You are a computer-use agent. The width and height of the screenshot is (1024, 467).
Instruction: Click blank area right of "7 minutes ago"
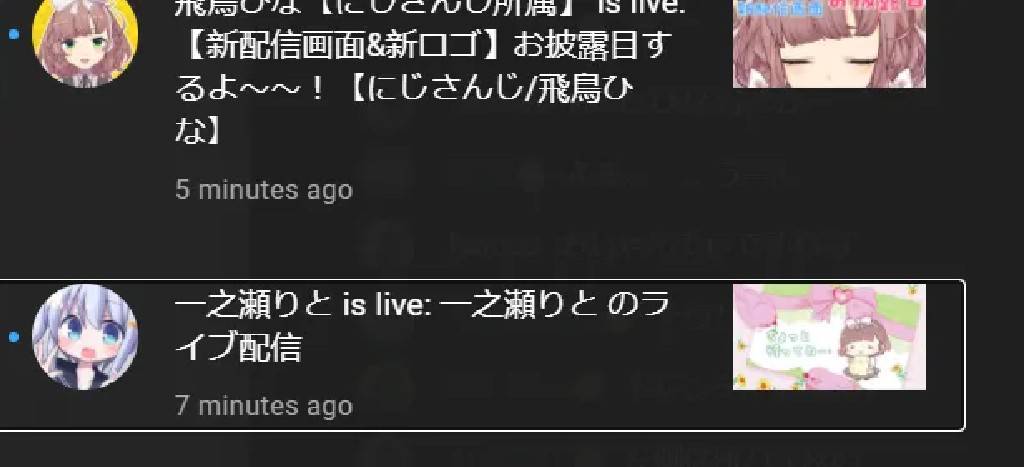522,406
